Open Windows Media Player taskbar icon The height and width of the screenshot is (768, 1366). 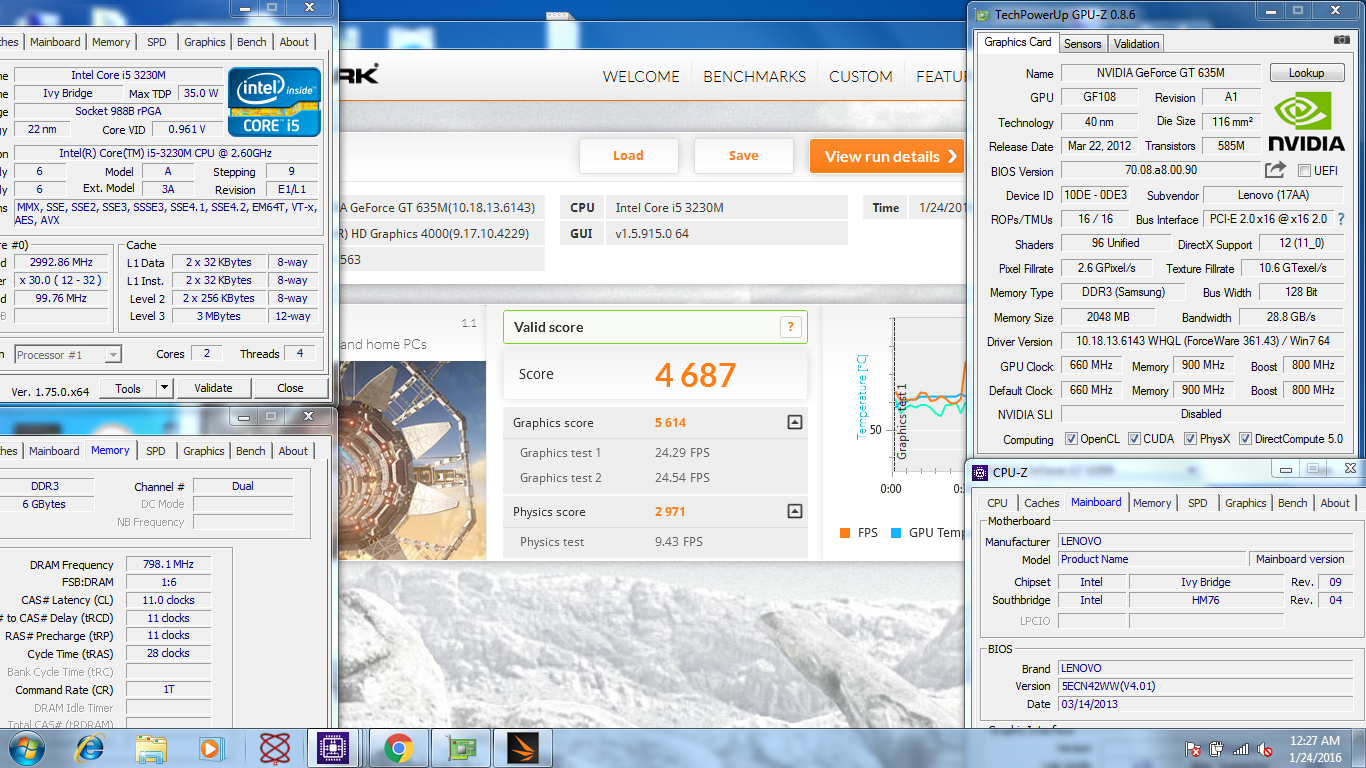tap(210, 748)
